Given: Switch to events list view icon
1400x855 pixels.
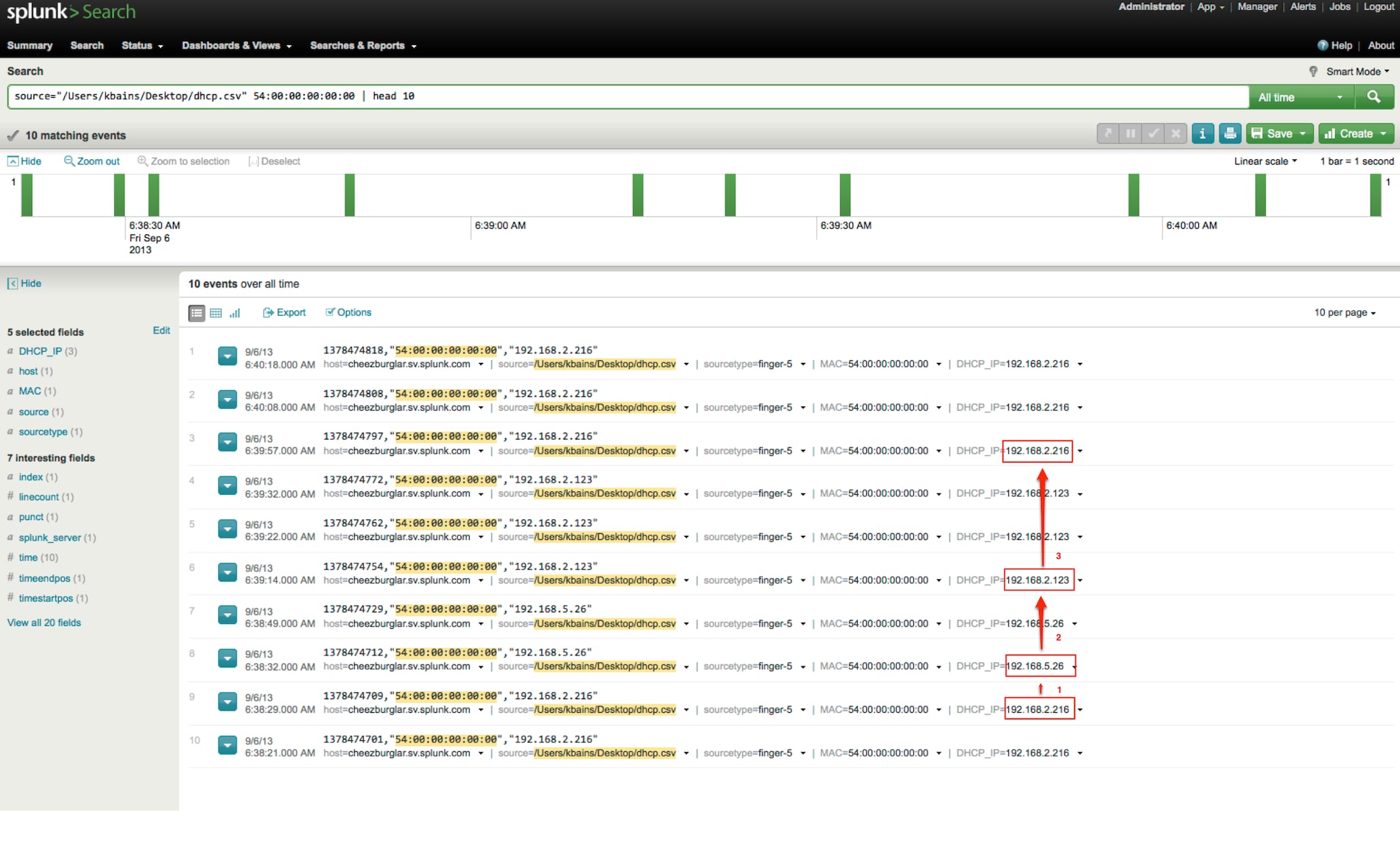Looking at the screenshot, I should click(196, 313).
